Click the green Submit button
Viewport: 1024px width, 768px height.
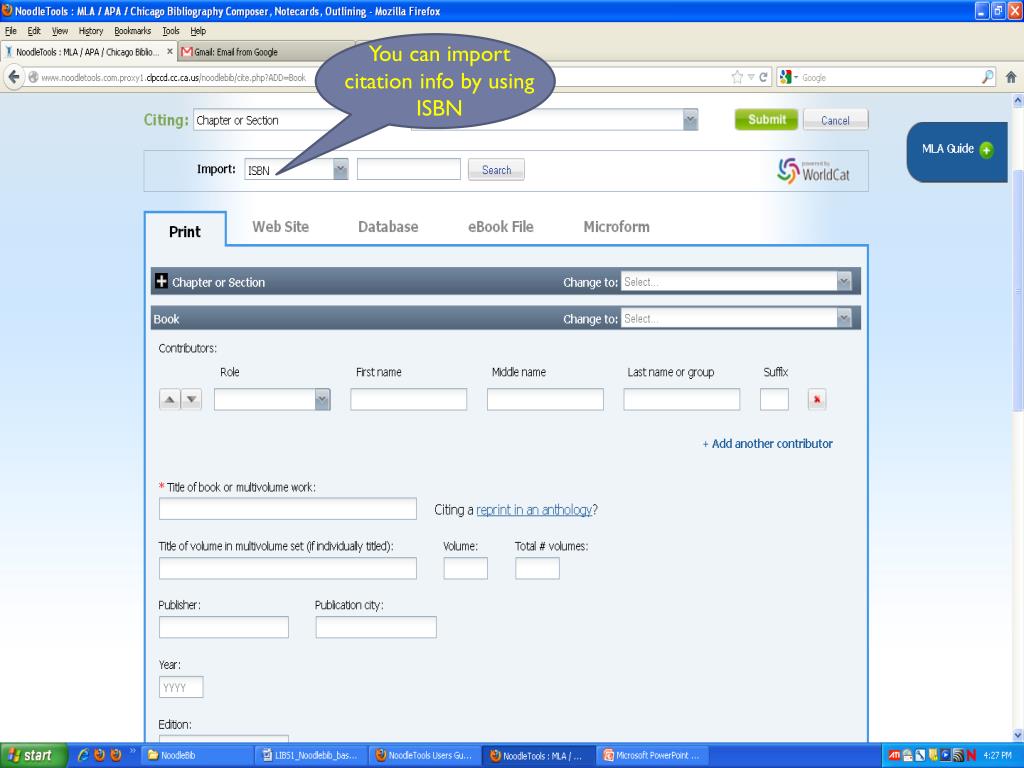point(767,120)
